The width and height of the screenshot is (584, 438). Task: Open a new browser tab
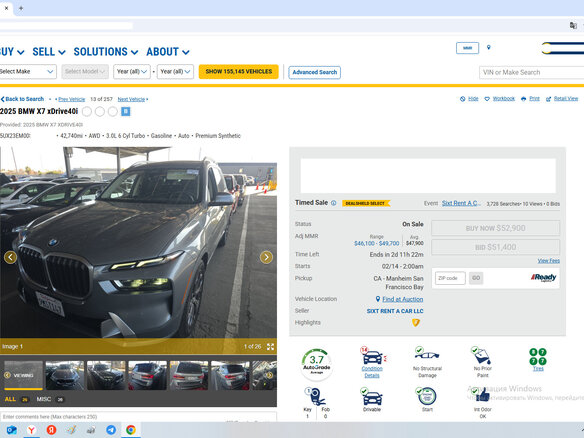[21, 8]
